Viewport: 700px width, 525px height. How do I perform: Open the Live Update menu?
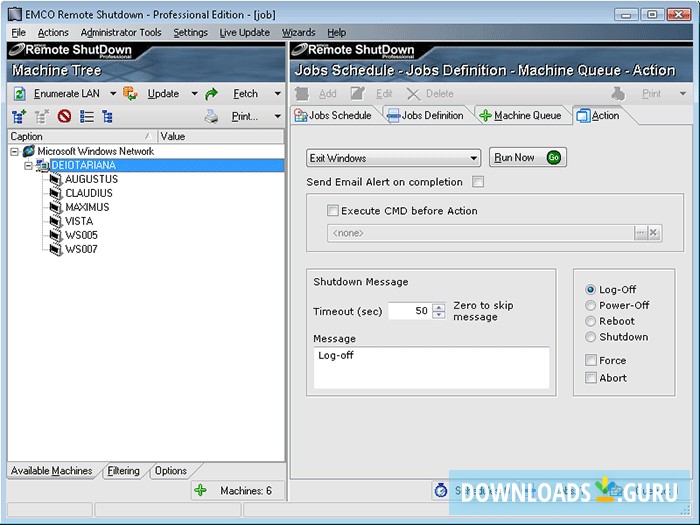pyautogui.click(x=245, y=33)
